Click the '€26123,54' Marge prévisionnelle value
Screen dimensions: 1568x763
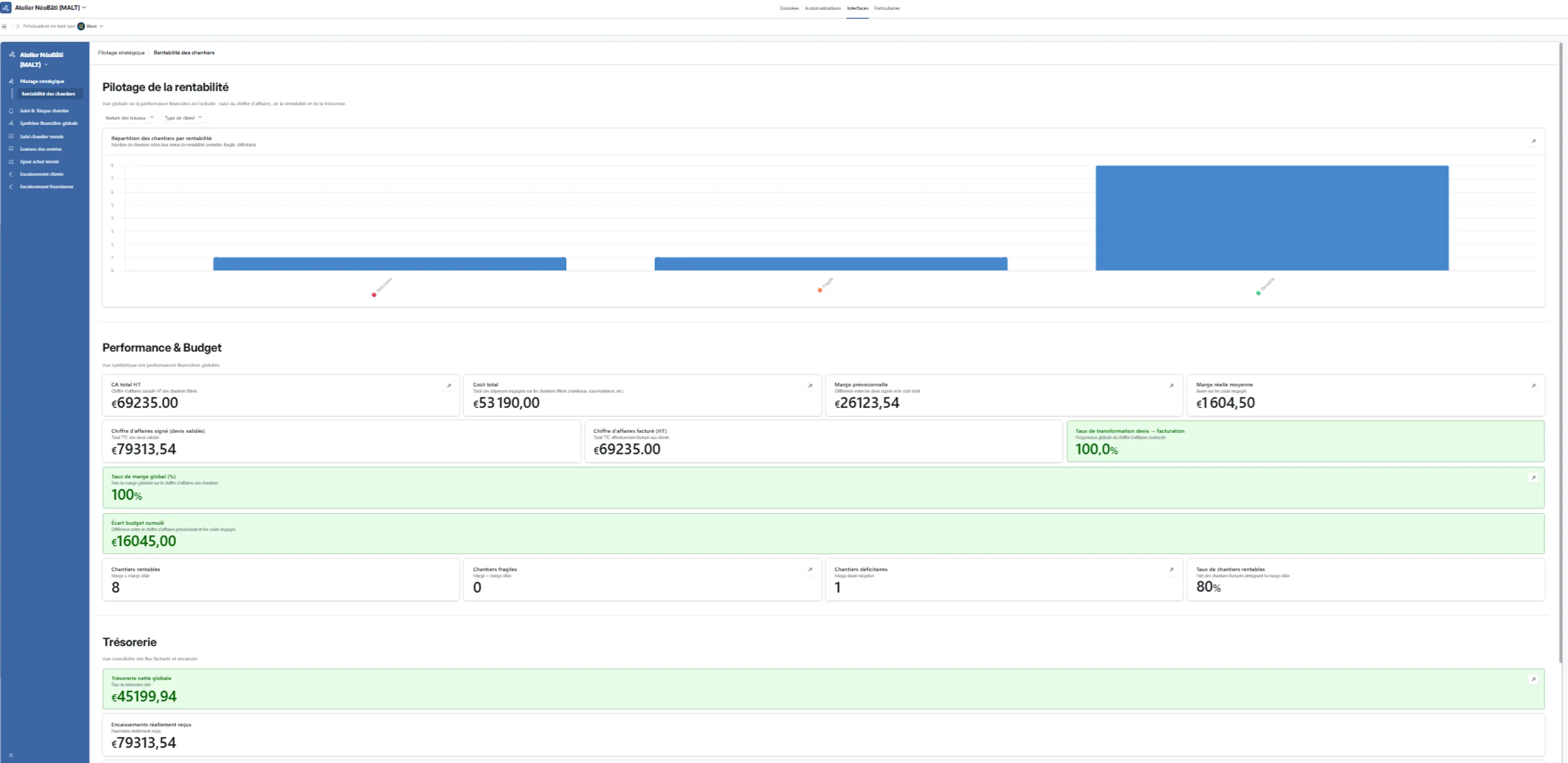867,403
